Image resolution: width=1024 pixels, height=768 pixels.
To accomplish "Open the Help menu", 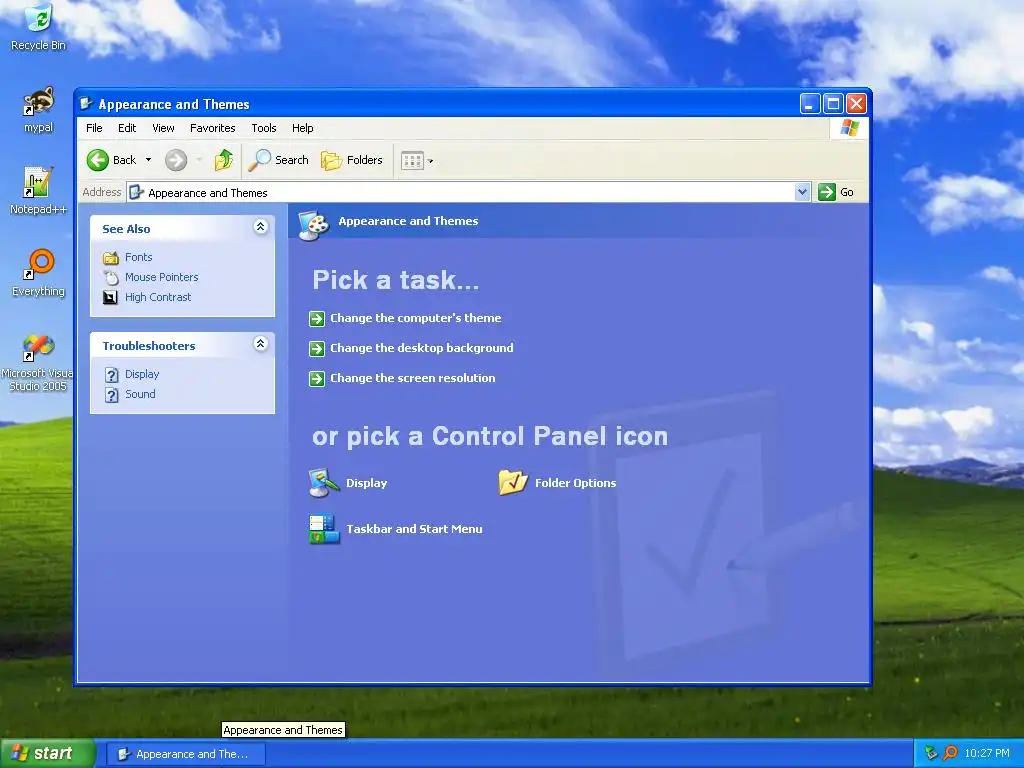I will (x=302, y=128).
